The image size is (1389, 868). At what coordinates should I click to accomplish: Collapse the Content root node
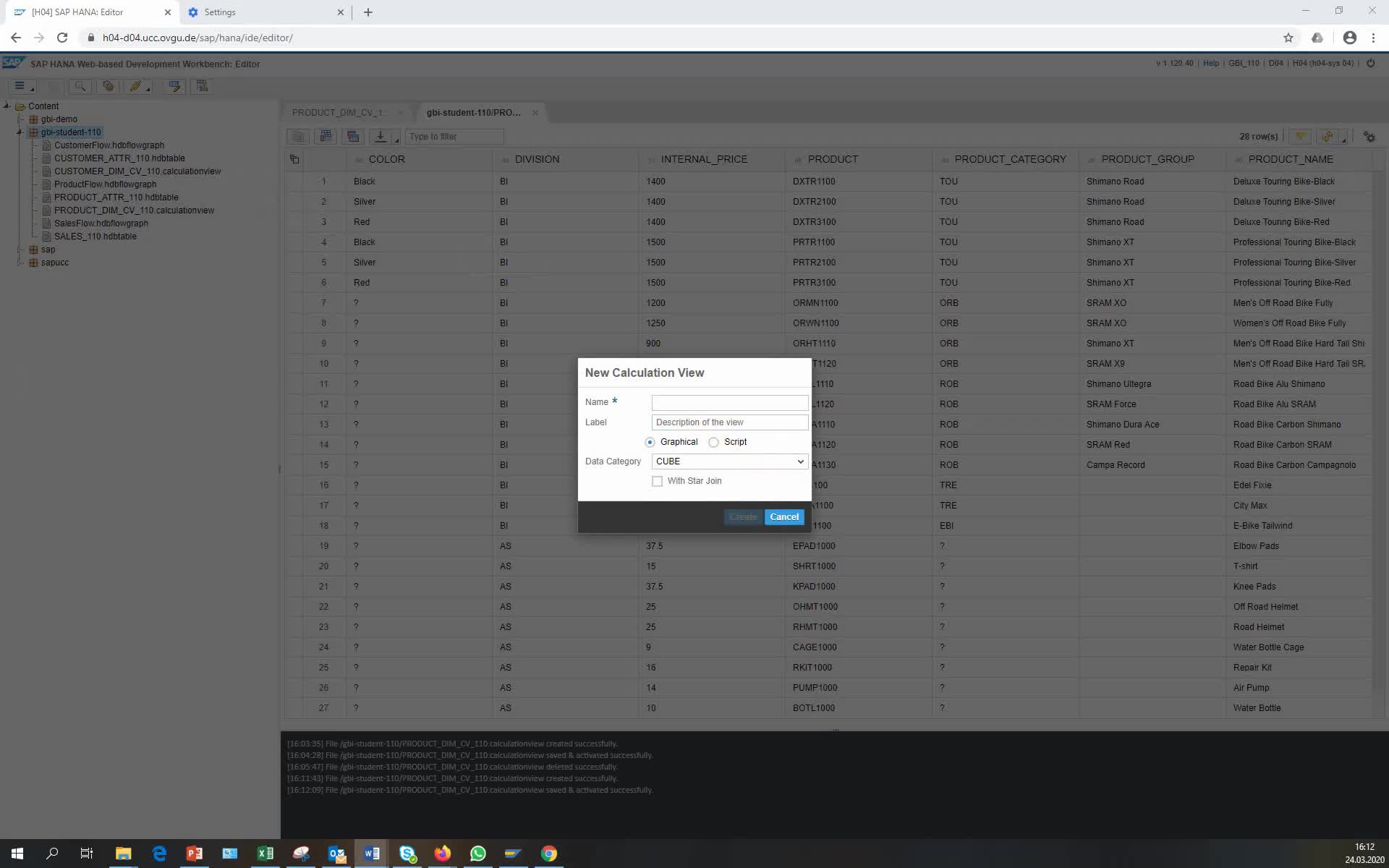7,106
